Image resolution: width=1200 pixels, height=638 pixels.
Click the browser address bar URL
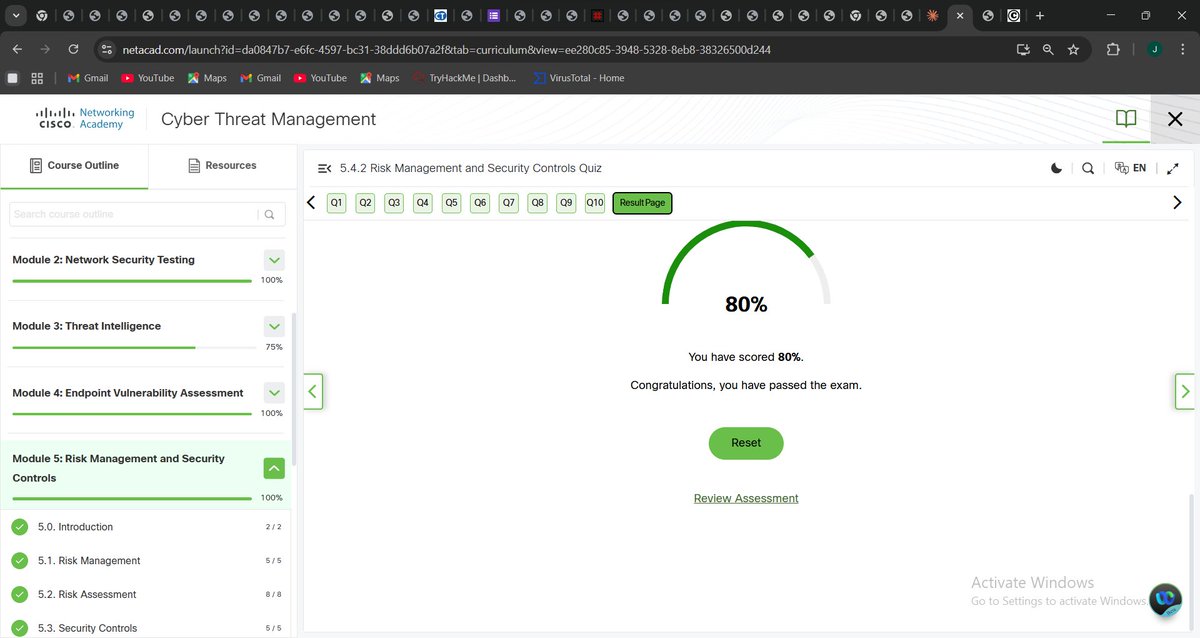(x=446, y=49)
